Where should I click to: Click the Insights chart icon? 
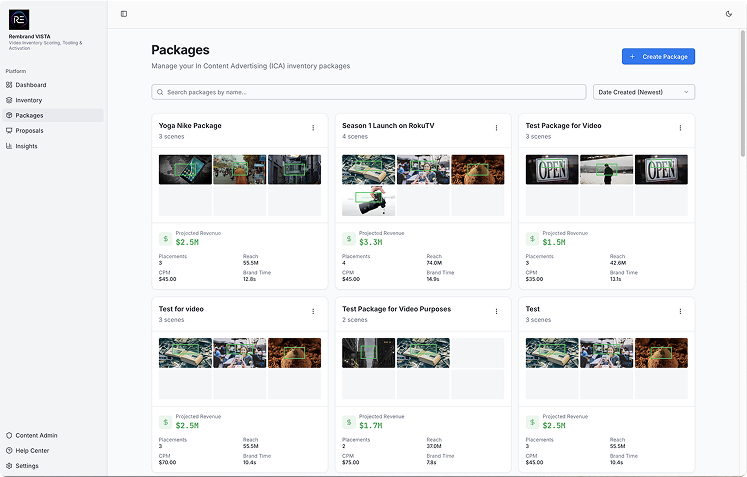coord(9,146)
